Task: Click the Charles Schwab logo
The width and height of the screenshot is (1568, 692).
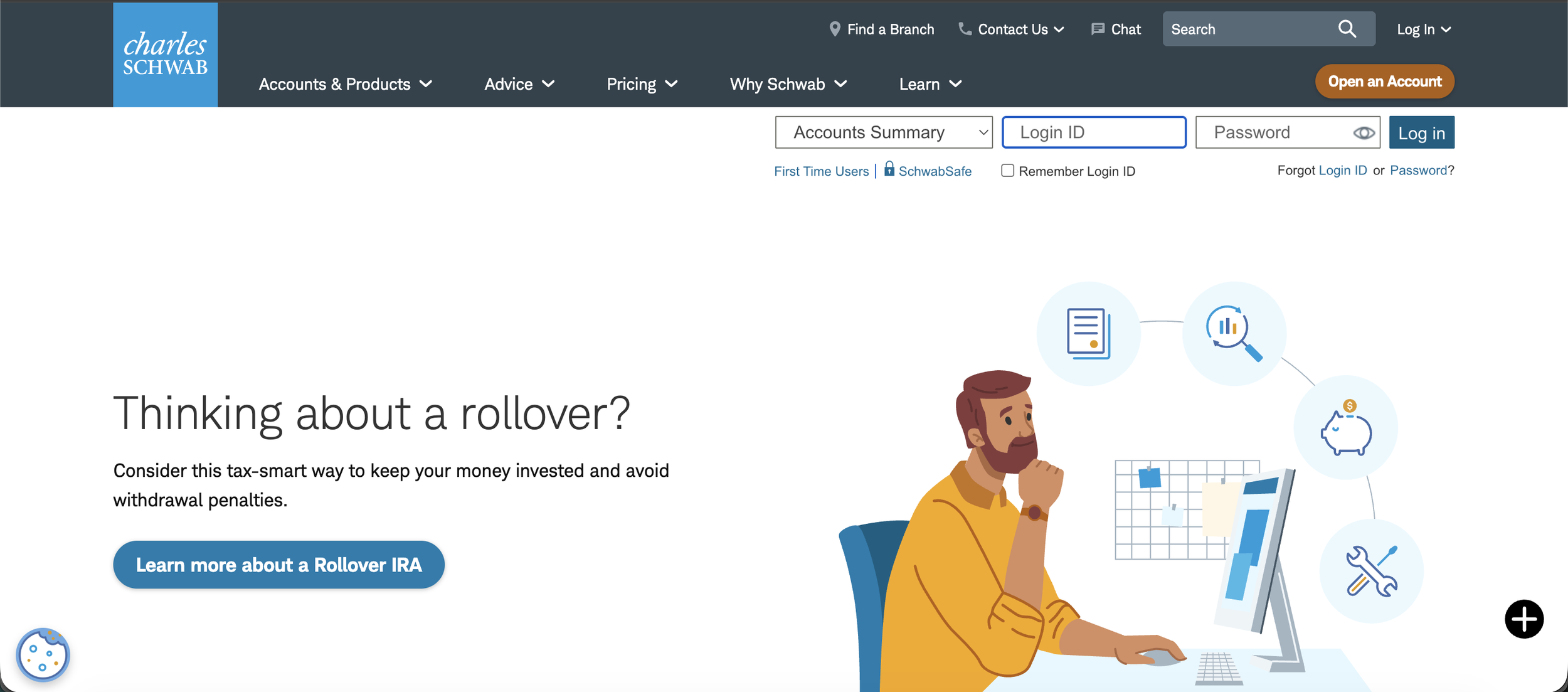Action: coord(165,55)
